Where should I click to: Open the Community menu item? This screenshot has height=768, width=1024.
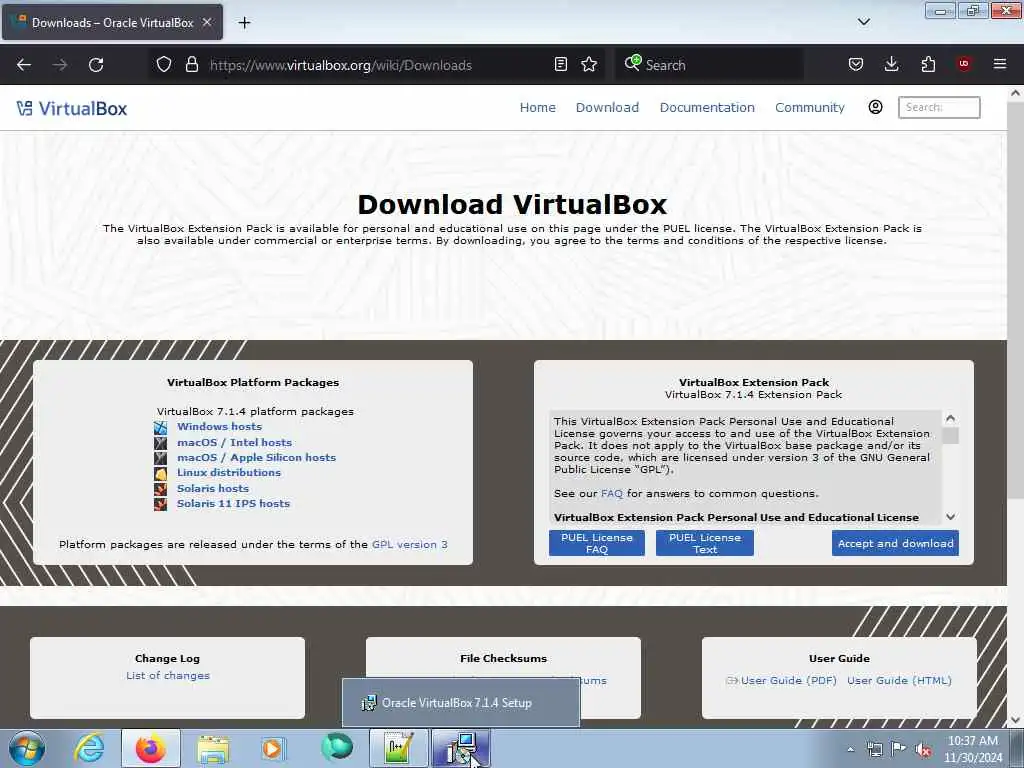[810, 107]
